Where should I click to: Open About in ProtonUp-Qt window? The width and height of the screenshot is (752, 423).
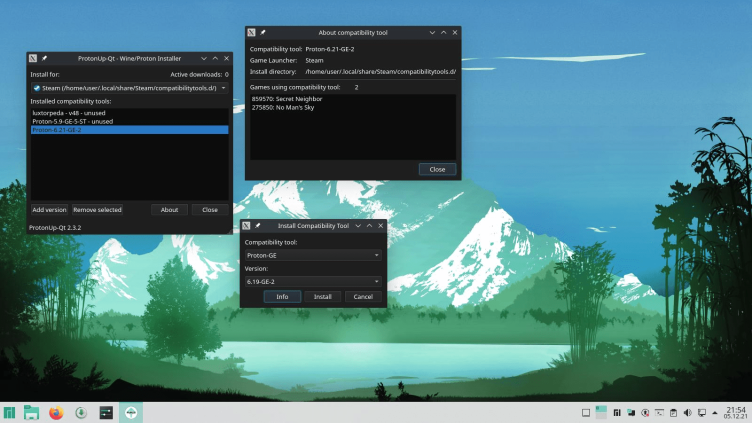169,210
